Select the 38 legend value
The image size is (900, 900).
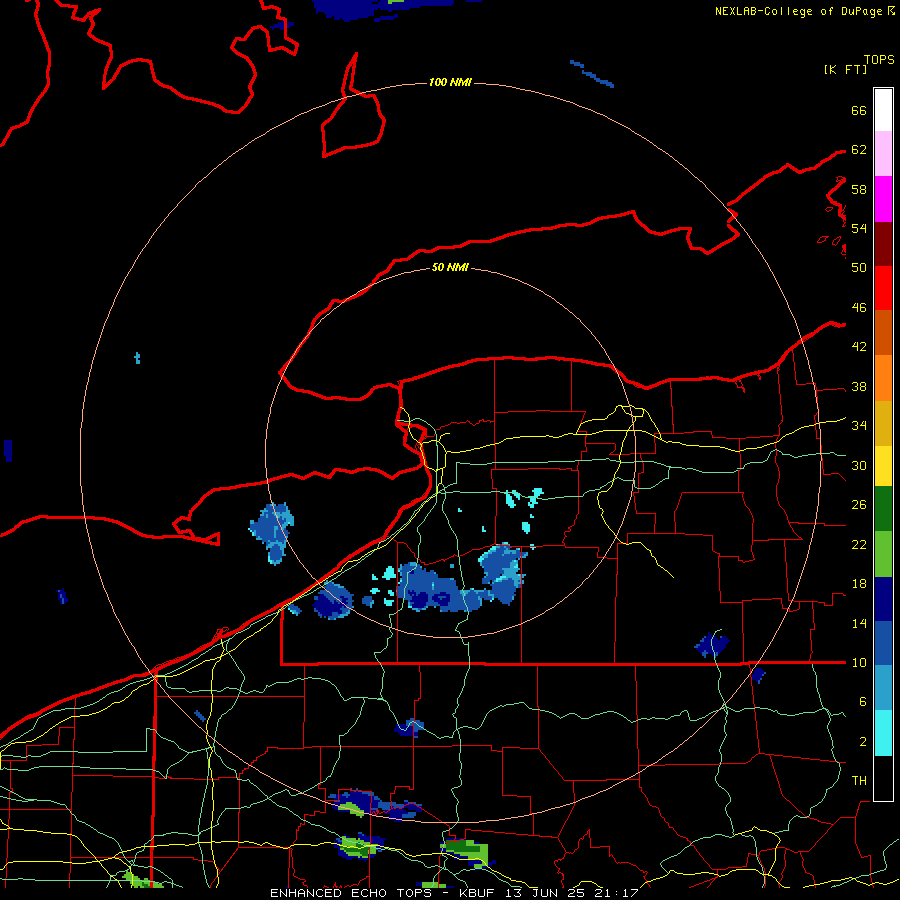859,386
